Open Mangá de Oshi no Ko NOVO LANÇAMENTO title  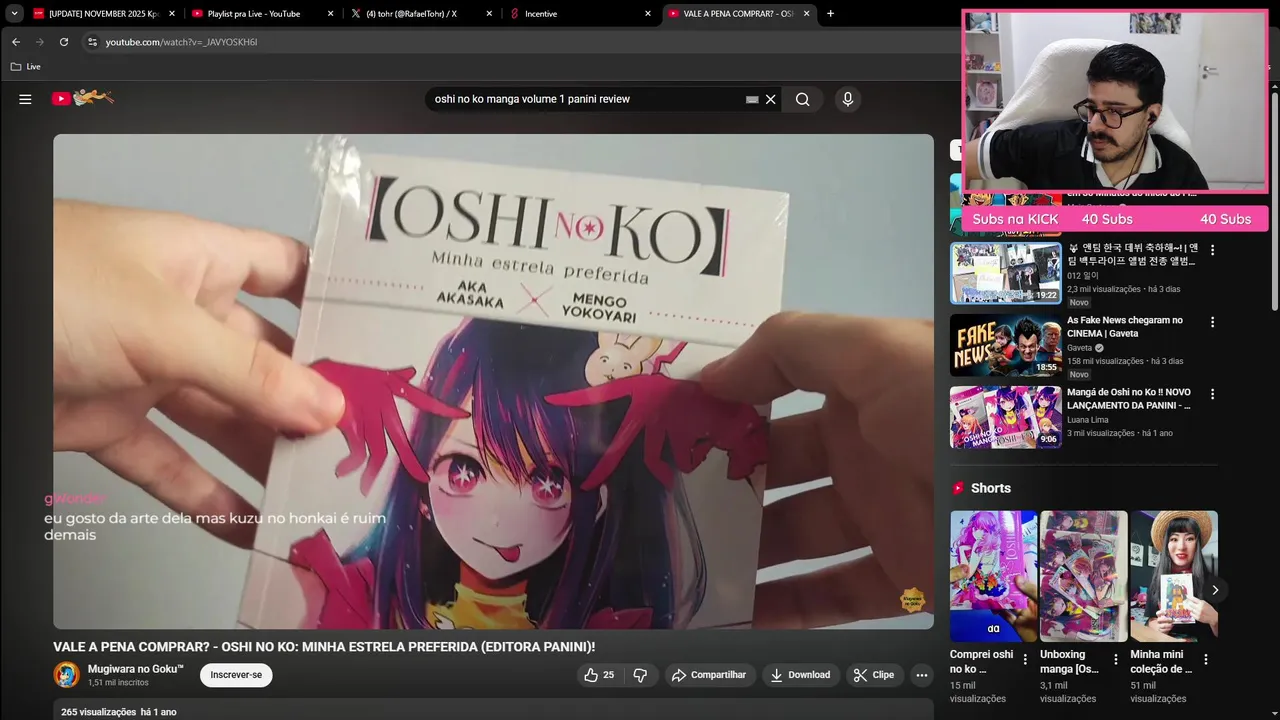(1129, 399)
